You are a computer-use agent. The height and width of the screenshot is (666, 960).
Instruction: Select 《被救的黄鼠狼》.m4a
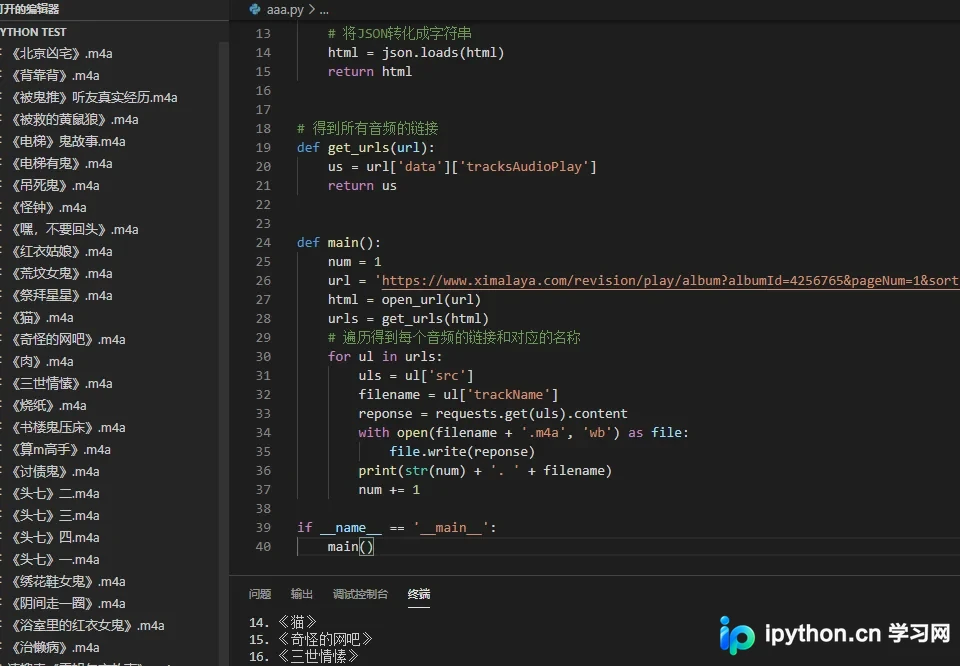coord(74,120)
